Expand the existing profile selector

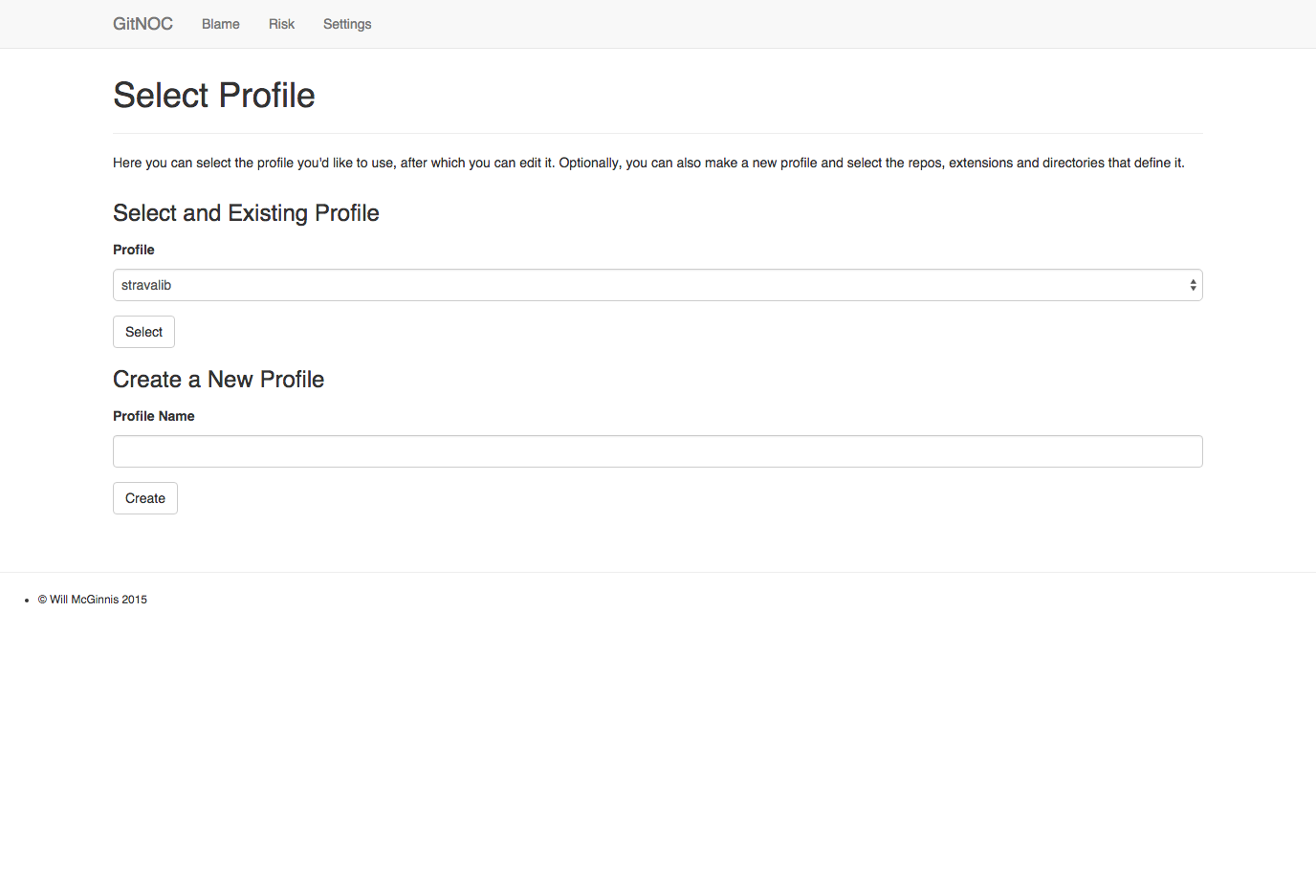pyautogui.click(x=657, y=284)
